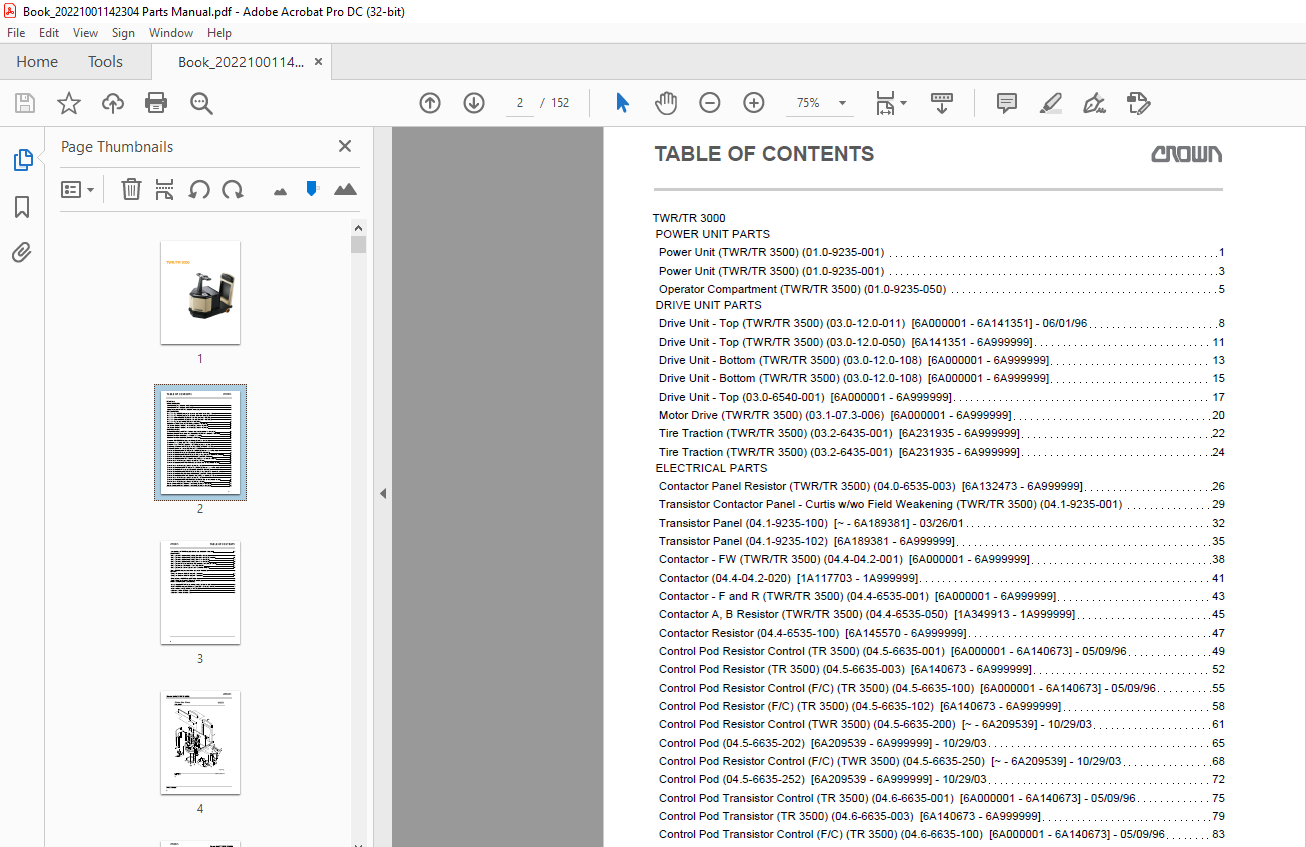This screenshot has width=1306, height=847.
Task: Print the document
Action: coord(156,103)
